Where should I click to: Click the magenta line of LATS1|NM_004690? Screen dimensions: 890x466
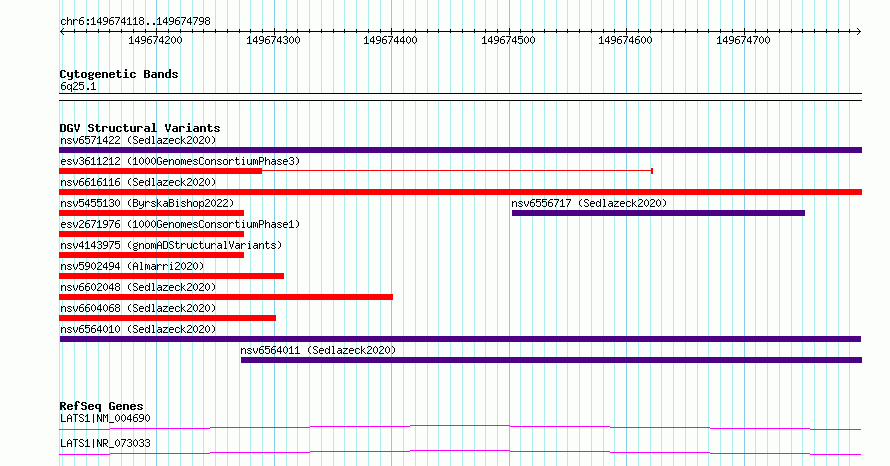(x=460, y=427)
